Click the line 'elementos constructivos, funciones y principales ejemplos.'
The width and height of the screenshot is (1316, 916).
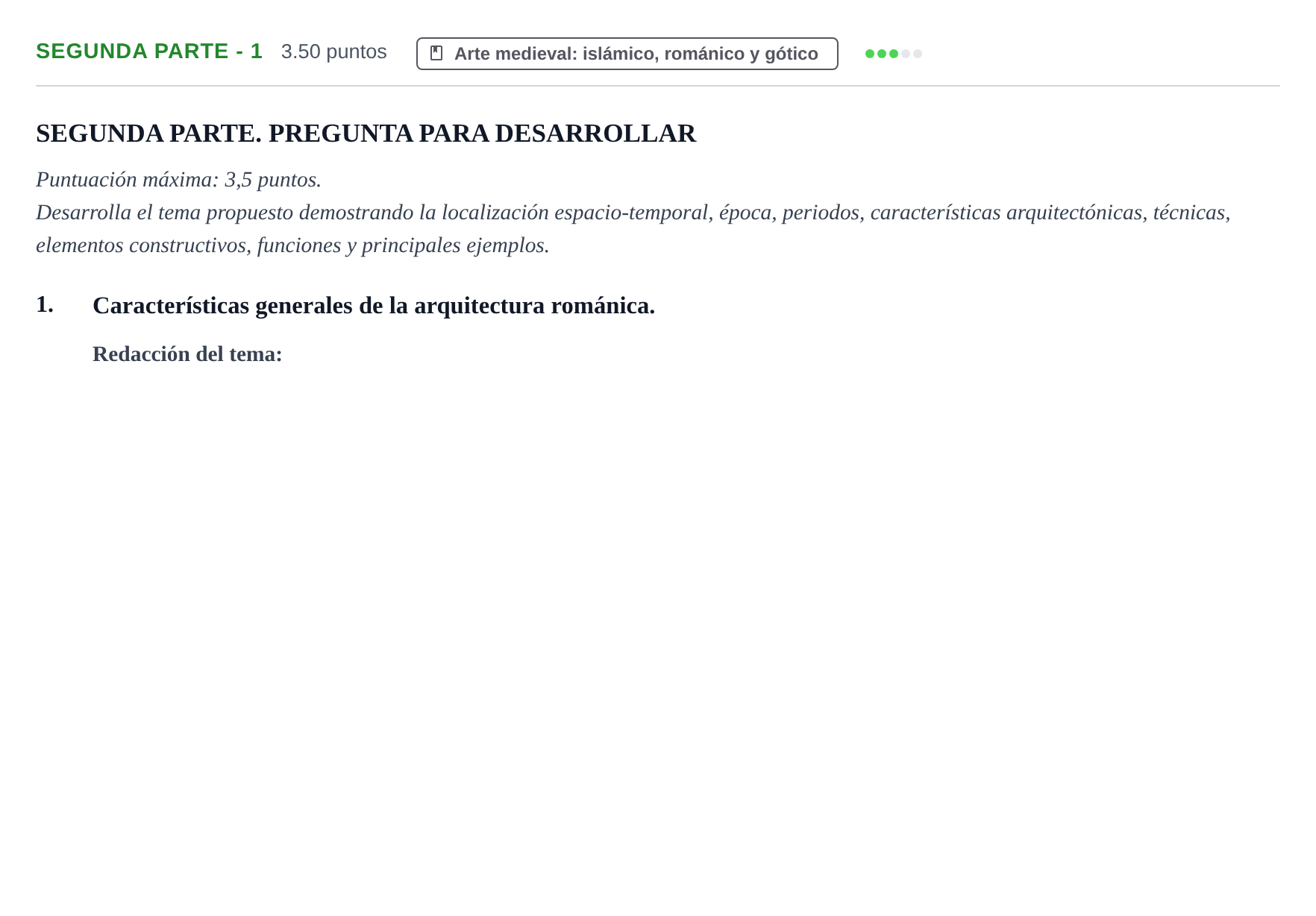pos(292,245)
